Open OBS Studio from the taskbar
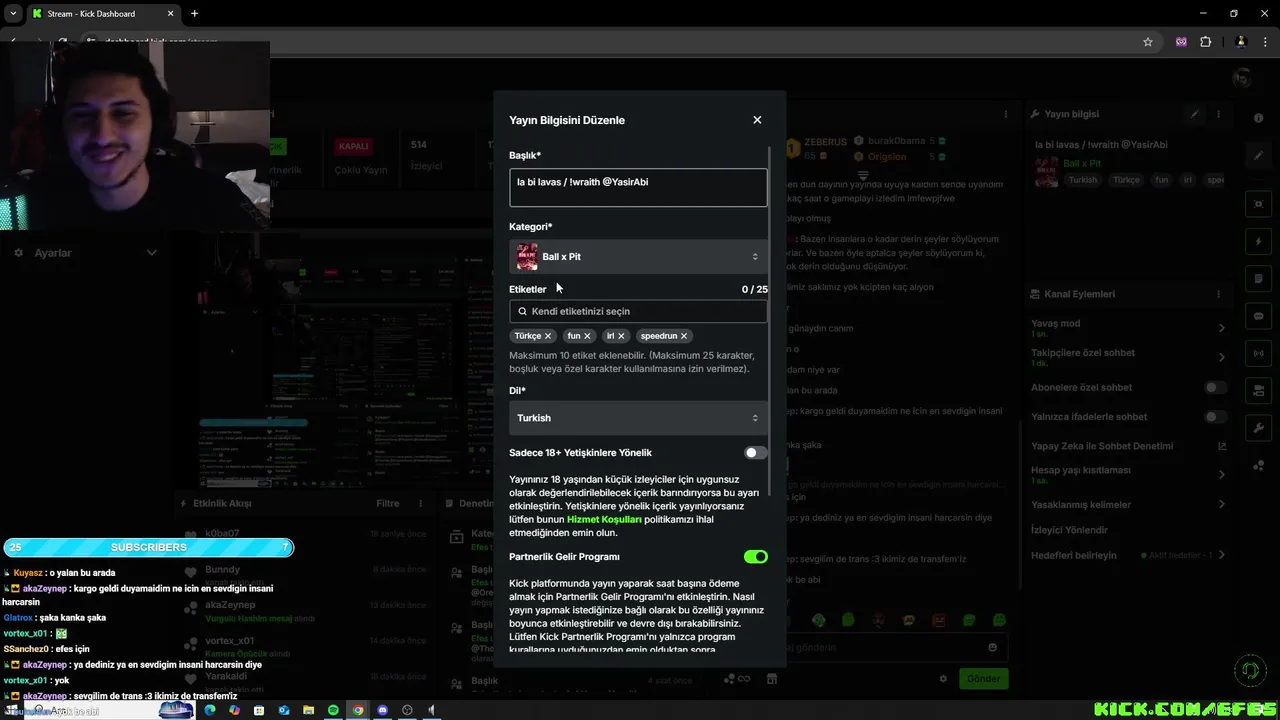The width and height of the screenshot is (1280, 720). pyautogui.click(x=407, y=710)
